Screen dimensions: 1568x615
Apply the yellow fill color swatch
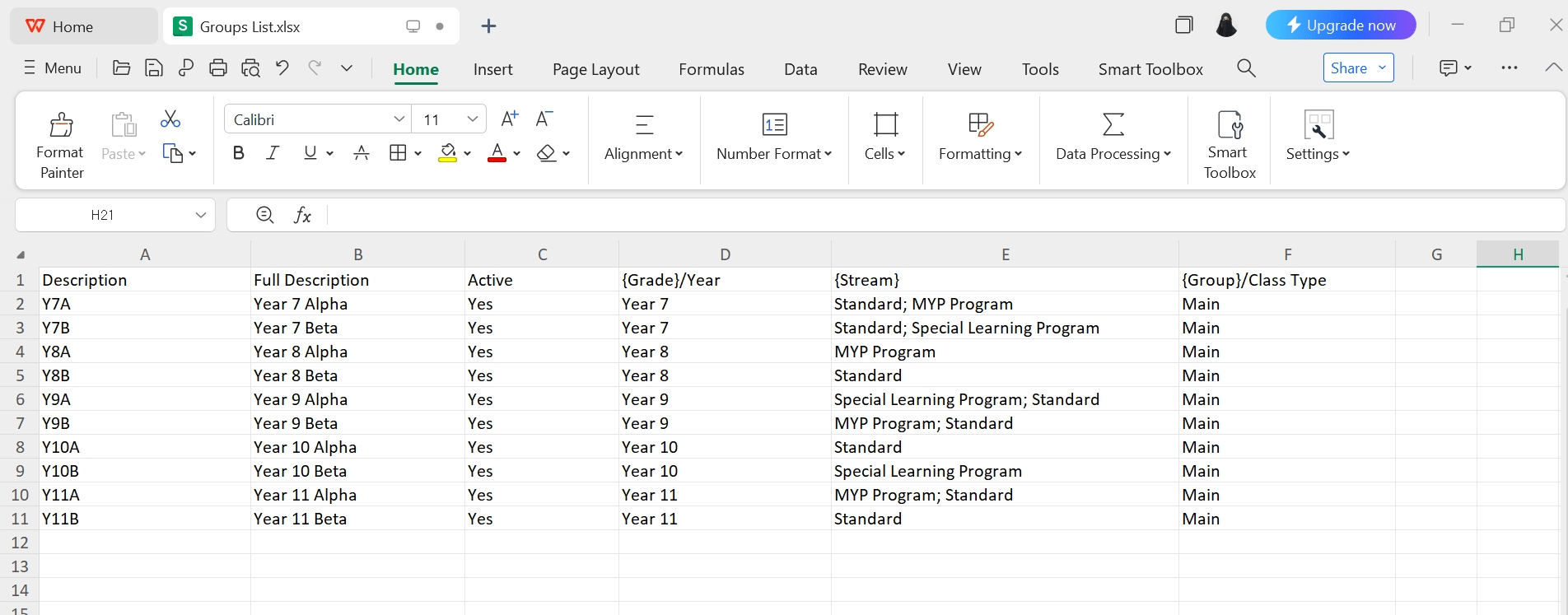pyautogui.click(x=447, y=153)
